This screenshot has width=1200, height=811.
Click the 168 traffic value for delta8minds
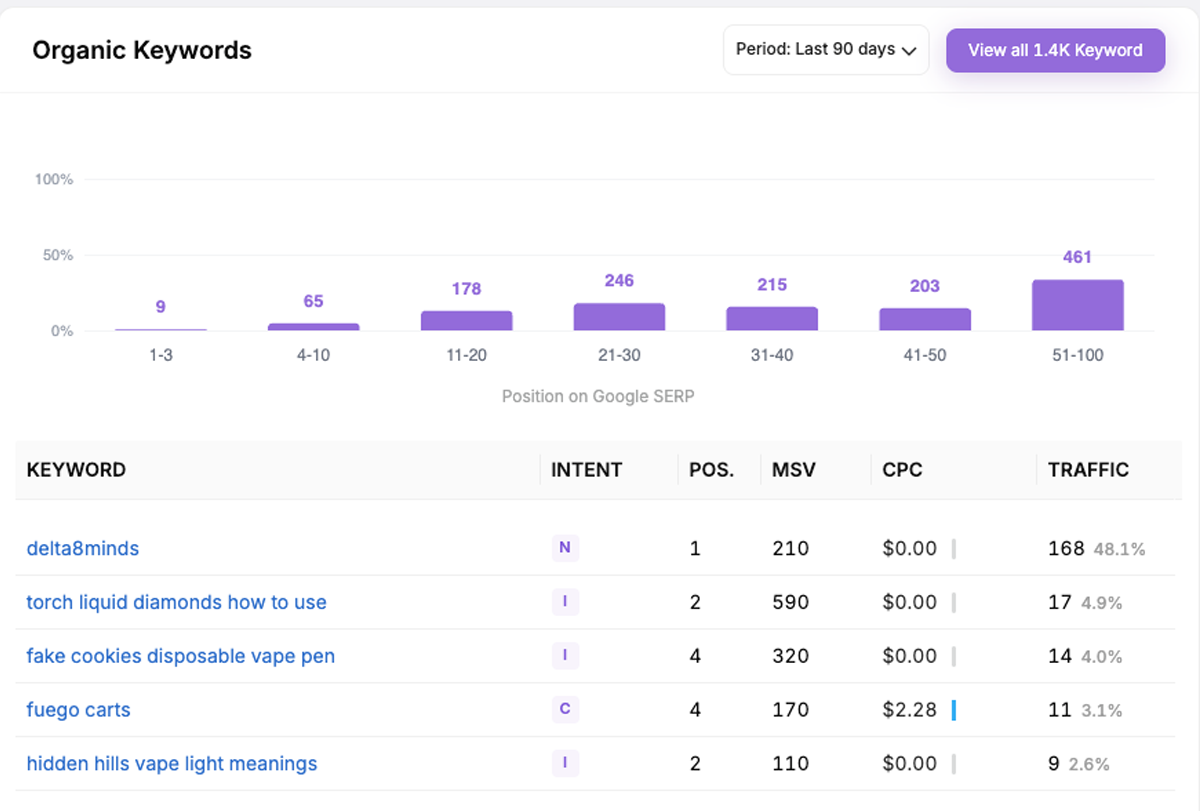(1066, 548)
